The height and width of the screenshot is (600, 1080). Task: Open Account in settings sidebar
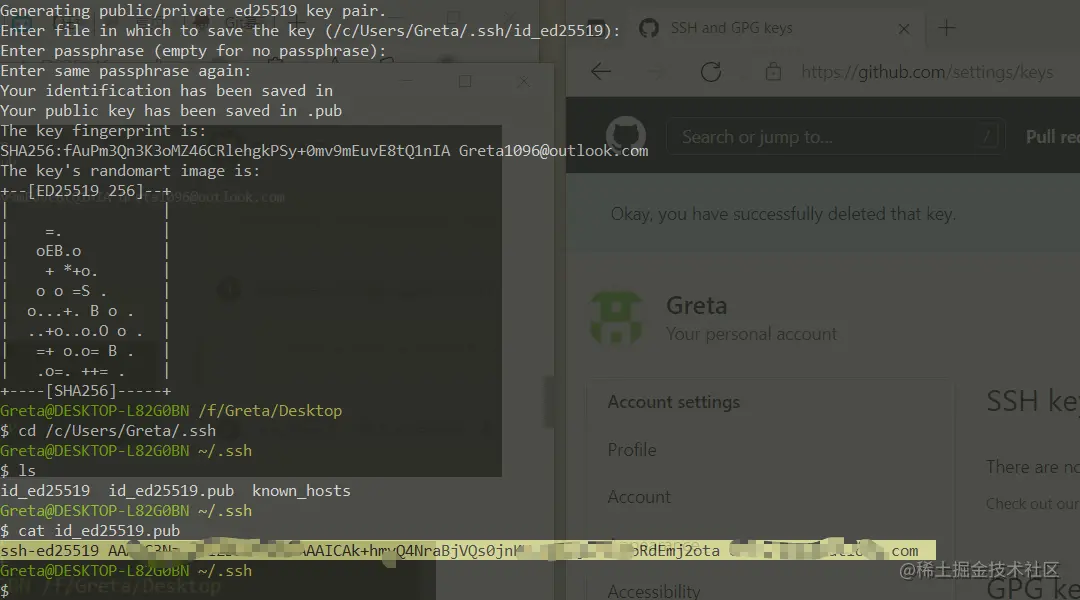[x=638, y=497]
